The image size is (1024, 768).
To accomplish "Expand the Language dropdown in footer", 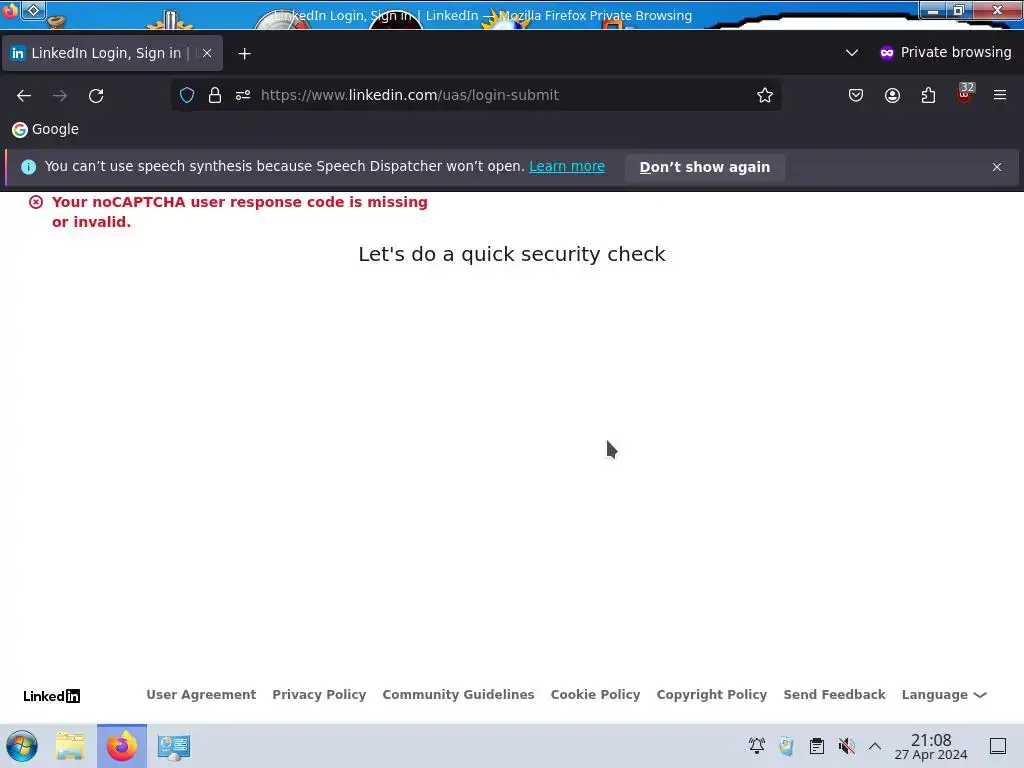I will pos(944,695).
